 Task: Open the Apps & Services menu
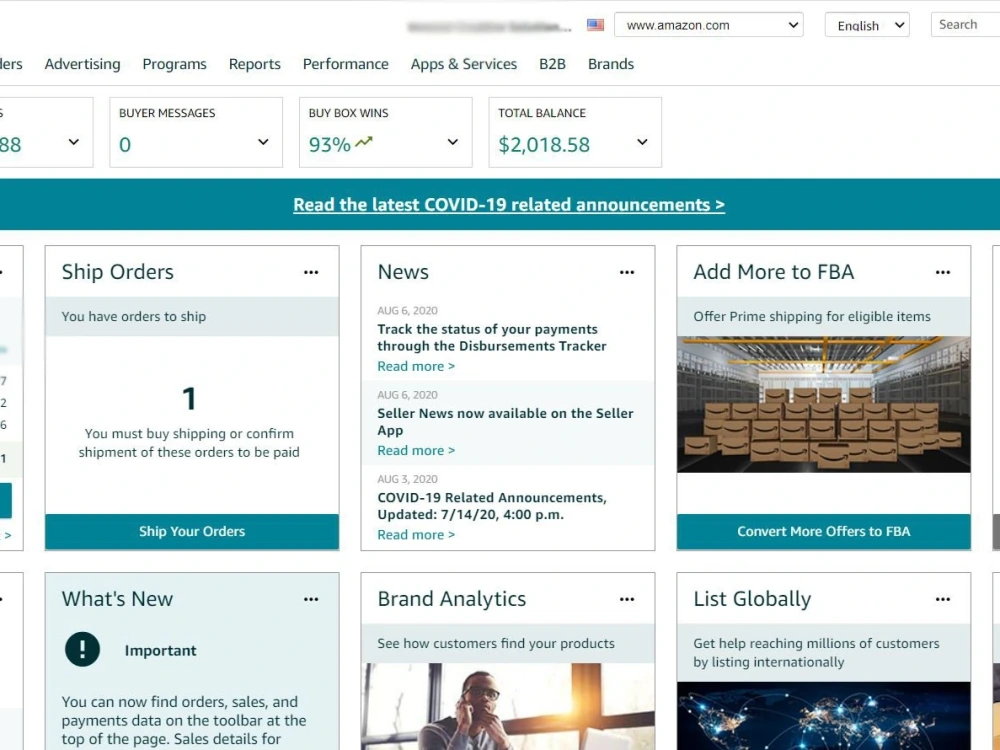pos(464,64)
